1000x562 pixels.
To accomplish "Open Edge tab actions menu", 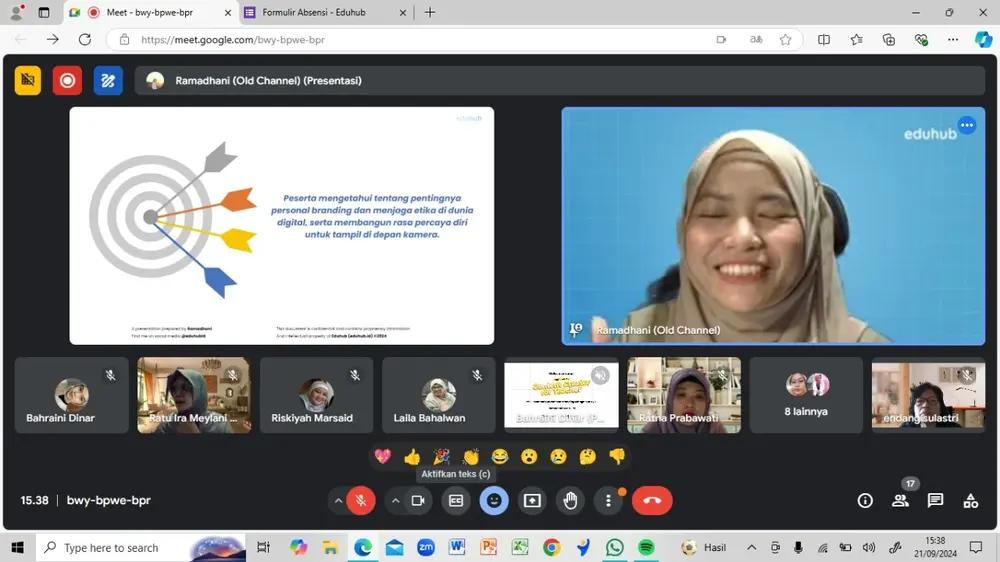I will 44,12.
